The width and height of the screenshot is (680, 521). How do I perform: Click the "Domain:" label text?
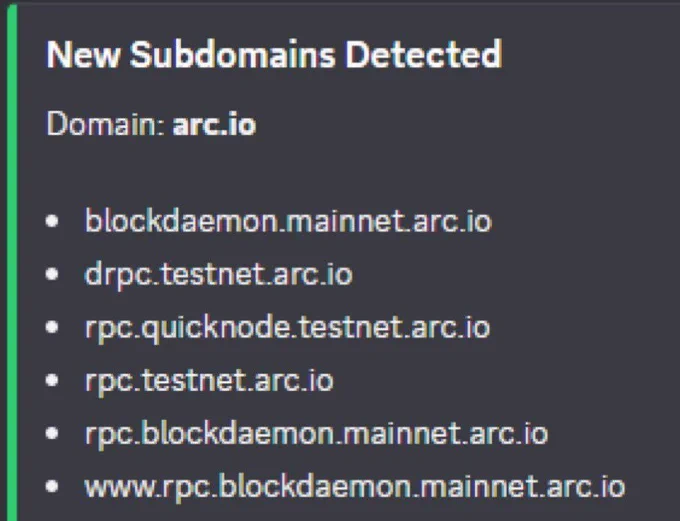coord(104,124)
